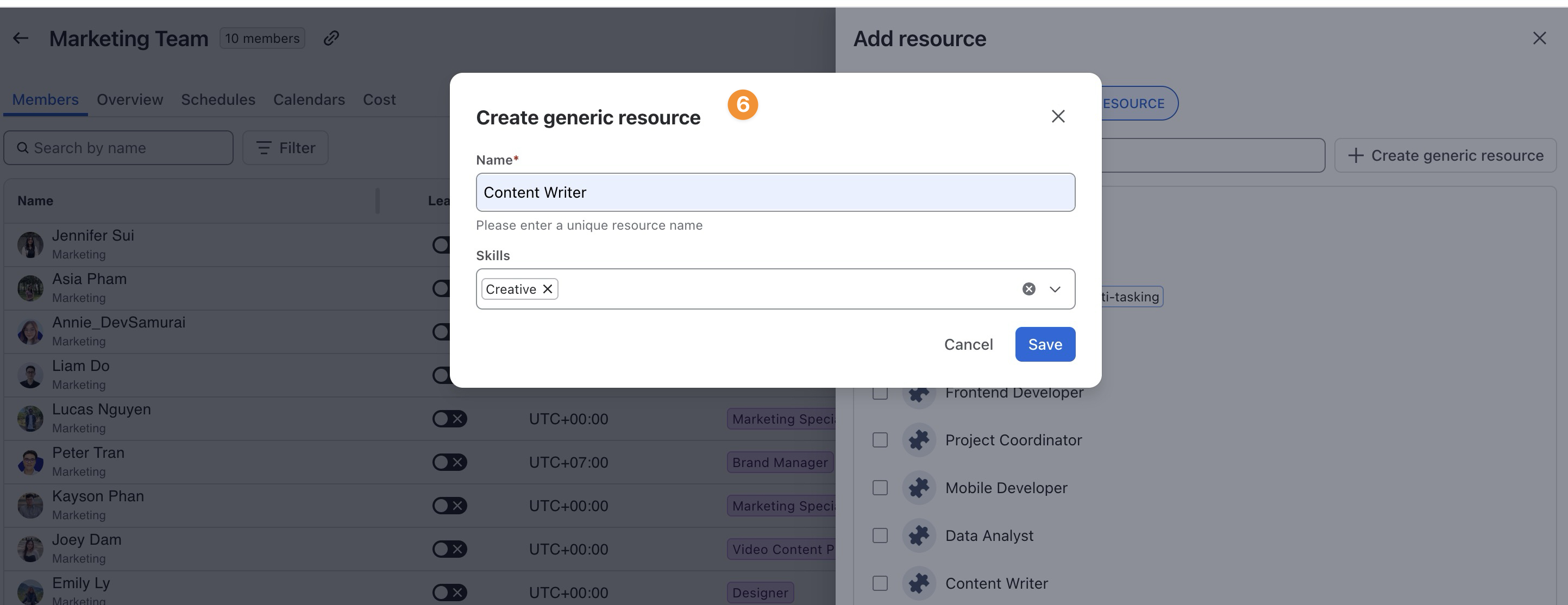This screenshot has width=1568, height=605.
Task: Toggle leader switch for Joey Dam
Action: pyautogui.click(x=450, y=549)
